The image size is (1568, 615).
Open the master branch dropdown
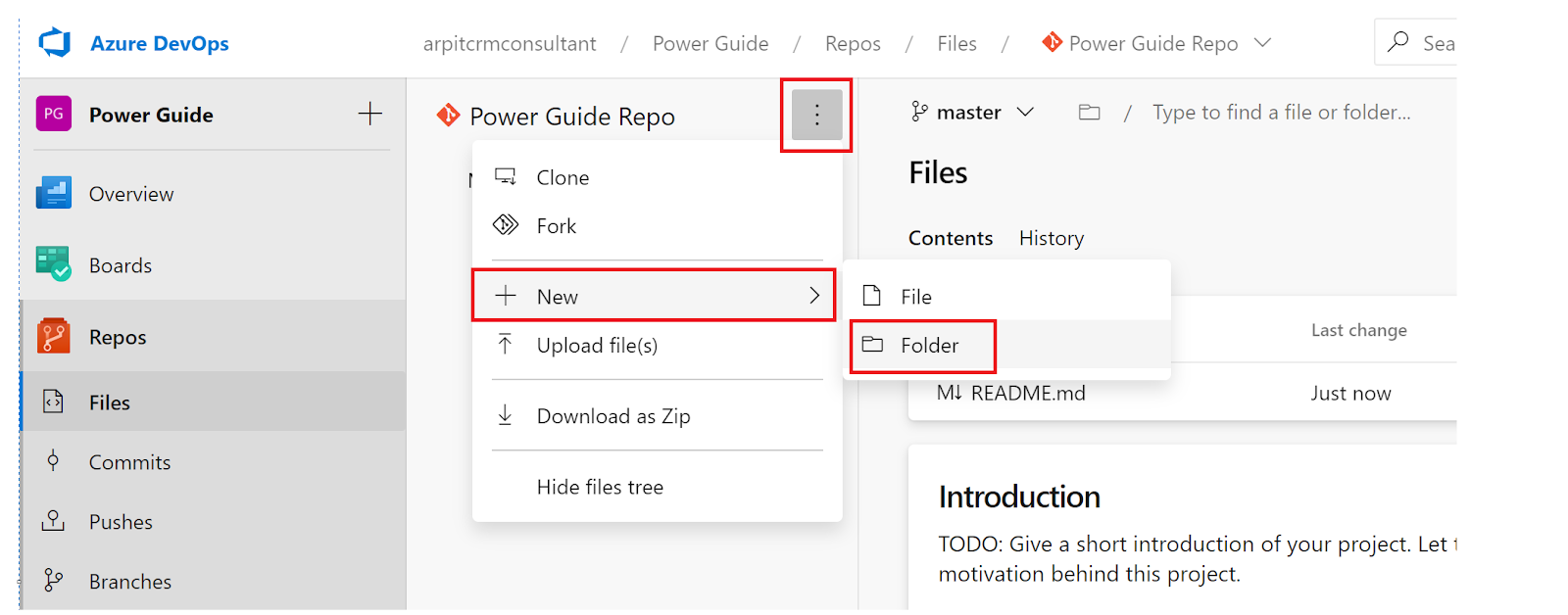[972, 113]
